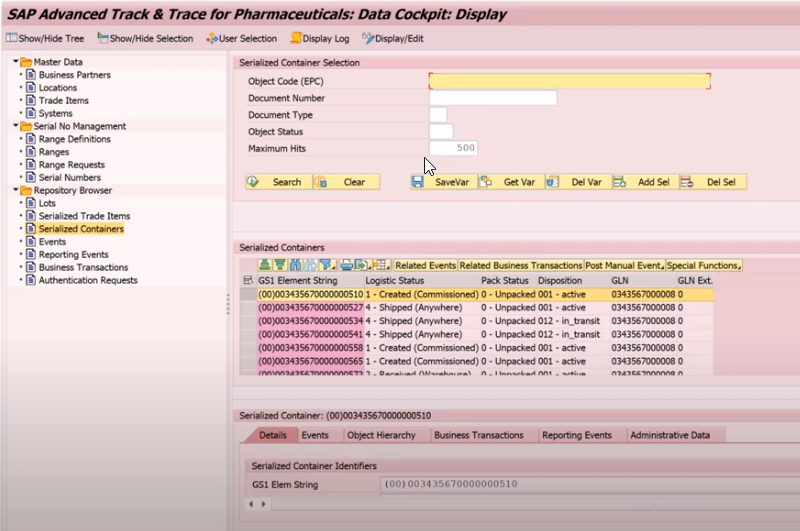This screenshot has width=800, height=531.
Task: Select Serialized Trade Items in tree
Action: click(x=84, y=216)
